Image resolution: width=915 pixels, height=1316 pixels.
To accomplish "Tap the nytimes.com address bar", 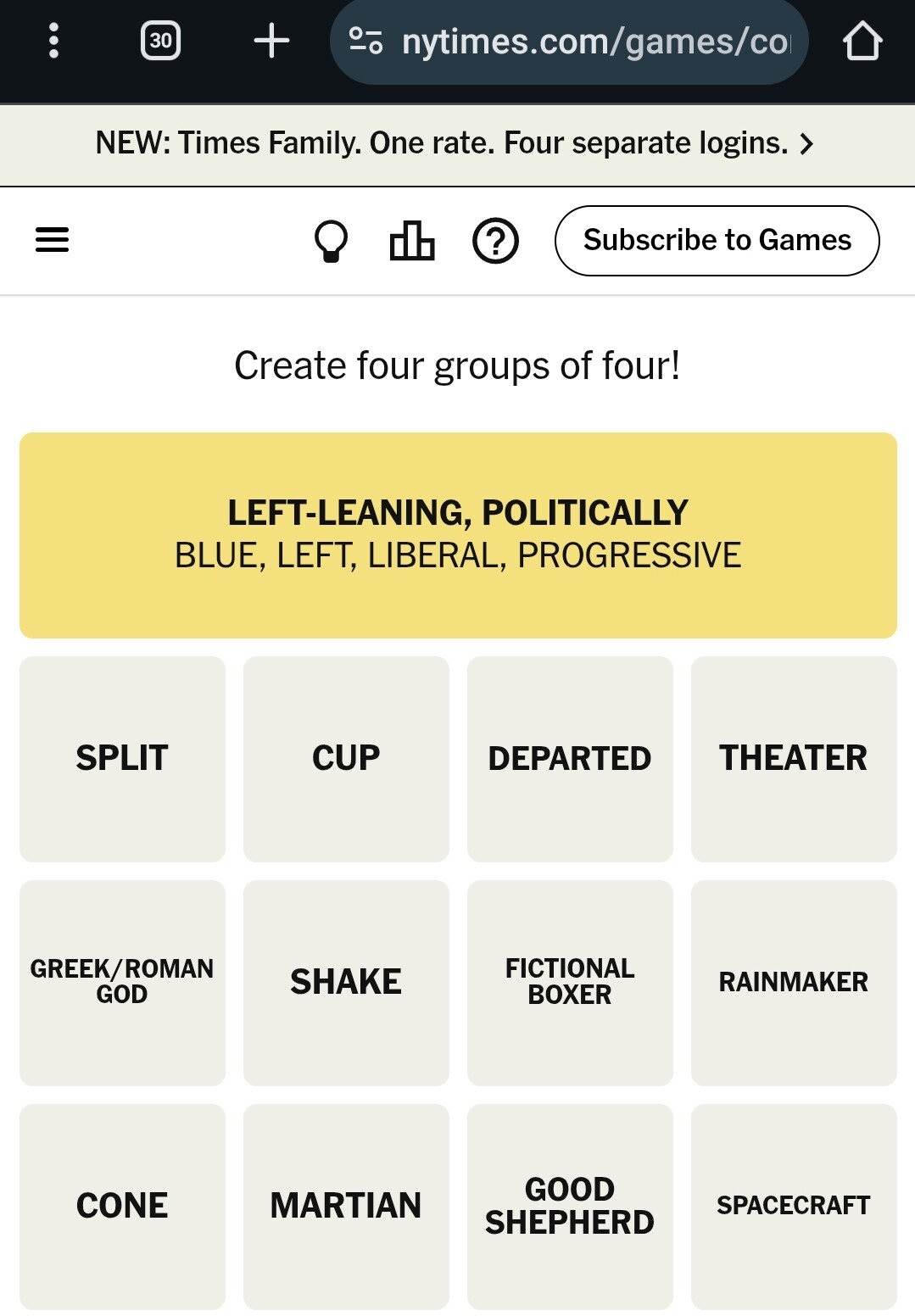I will pyautogui.click(x=594, y=41).
